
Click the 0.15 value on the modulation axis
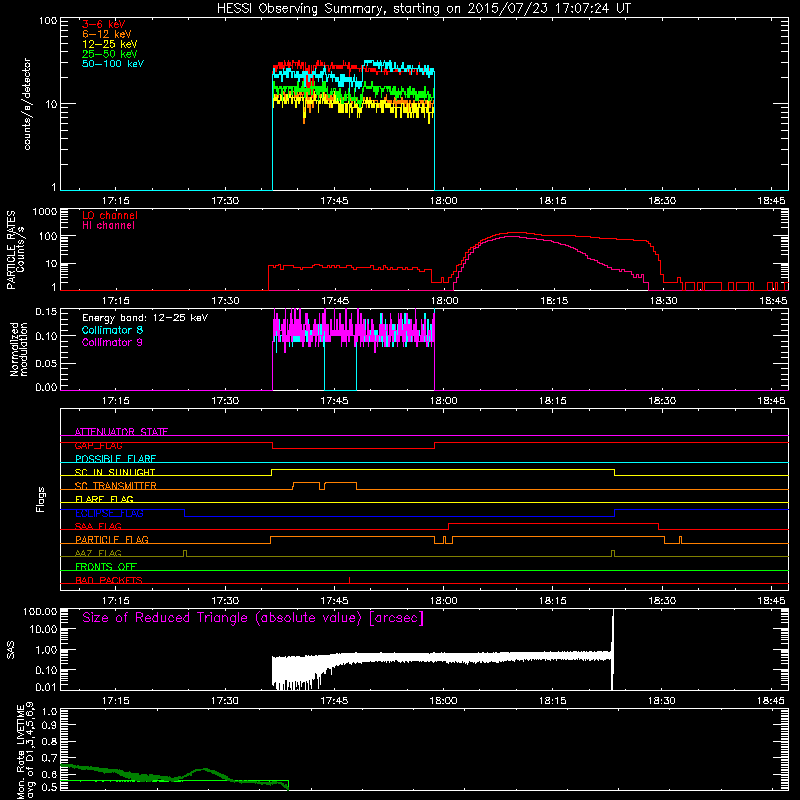(46, 311)
